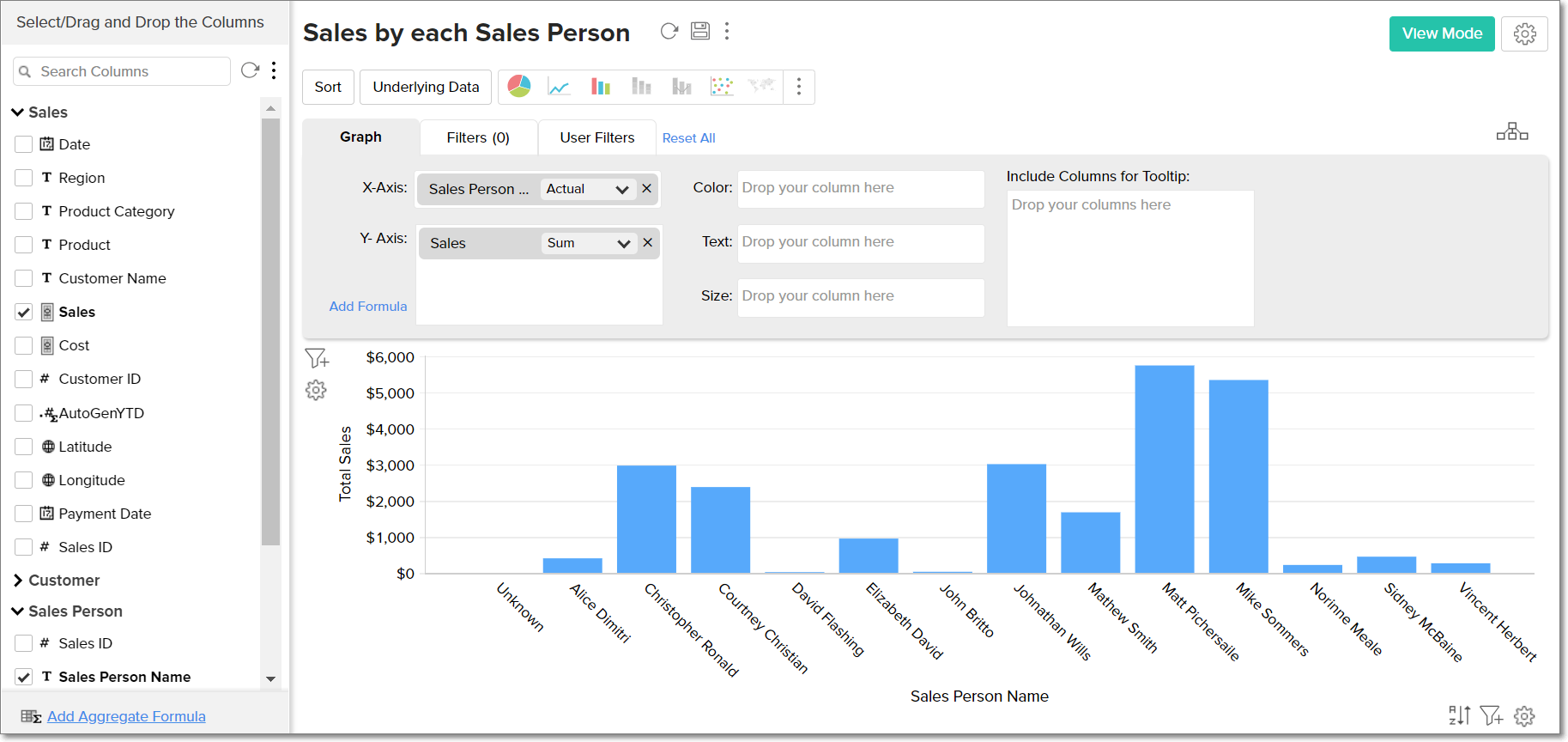Check the Region column checkbox
Viewport: 1568px width, 742px height.
click(24, 178)
